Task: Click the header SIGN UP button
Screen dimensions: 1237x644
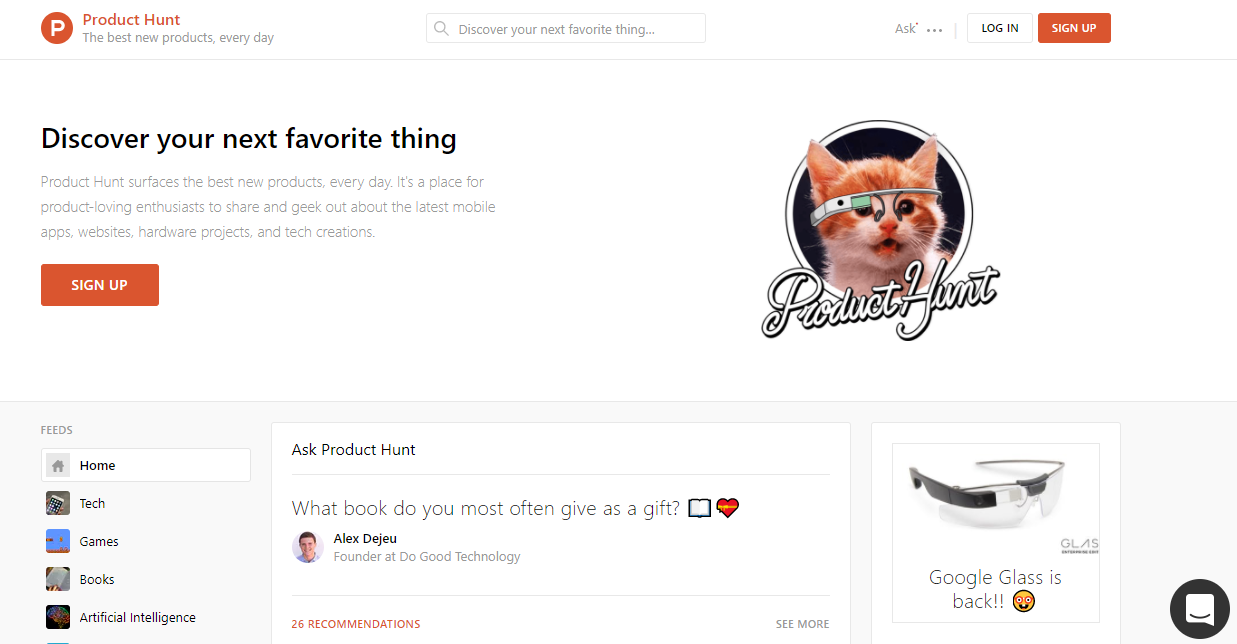Action: pos(1074,28)
